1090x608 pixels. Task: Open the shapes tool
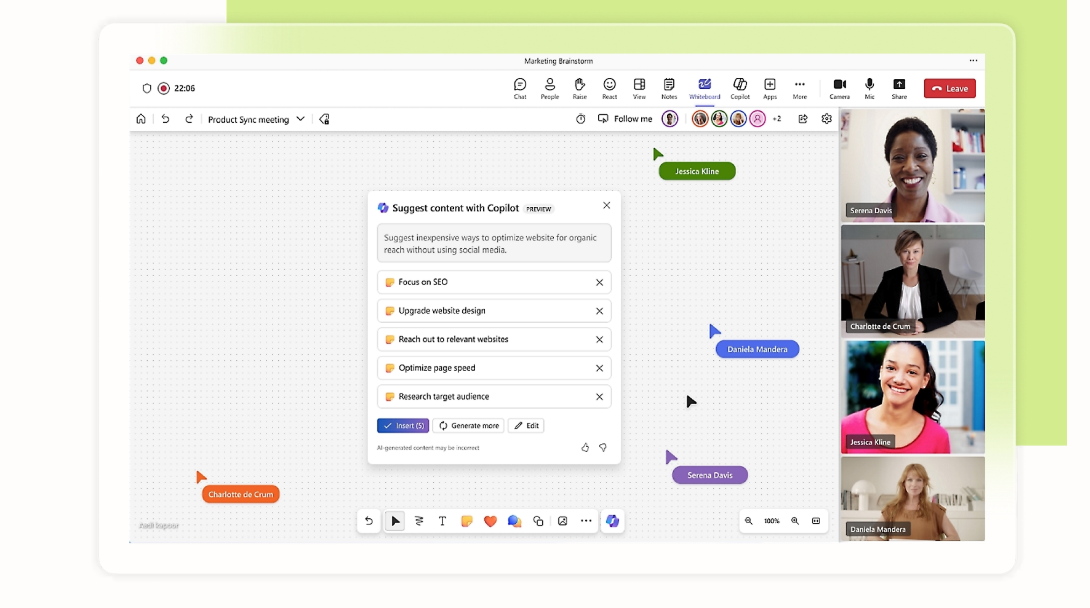coord(538,521)
